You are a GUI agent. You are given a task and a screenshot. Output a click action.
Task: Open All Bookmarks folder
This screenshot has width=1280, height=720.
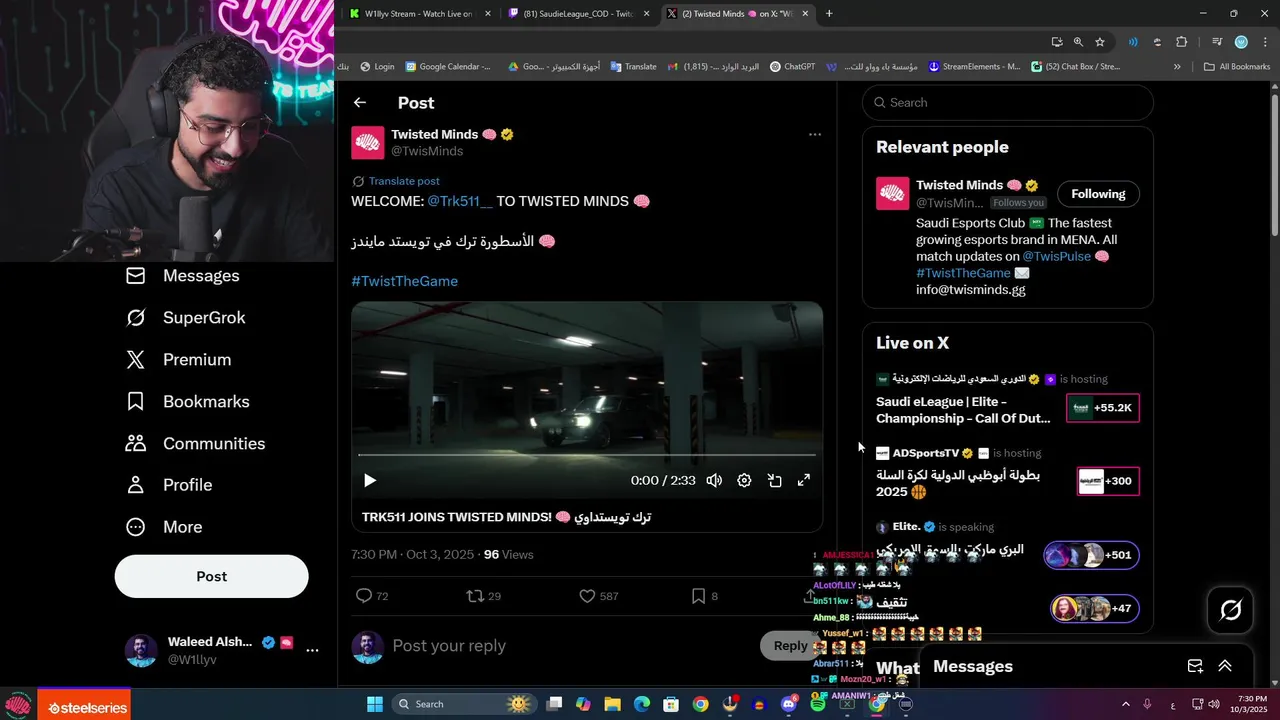pyautogui.click(x=1237, y=67)
